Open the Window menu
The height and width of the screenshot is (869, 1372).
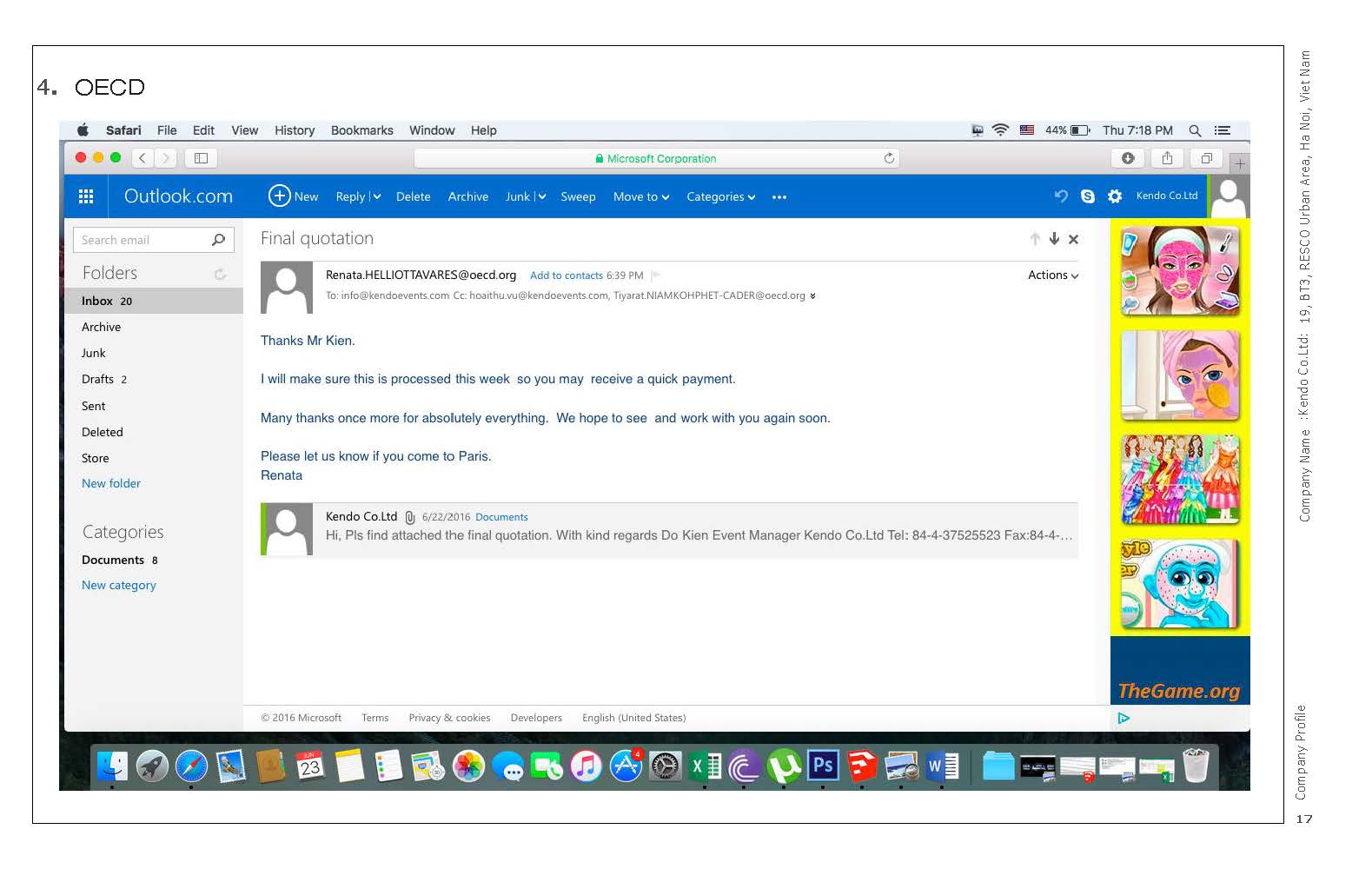tap(432, 130)
